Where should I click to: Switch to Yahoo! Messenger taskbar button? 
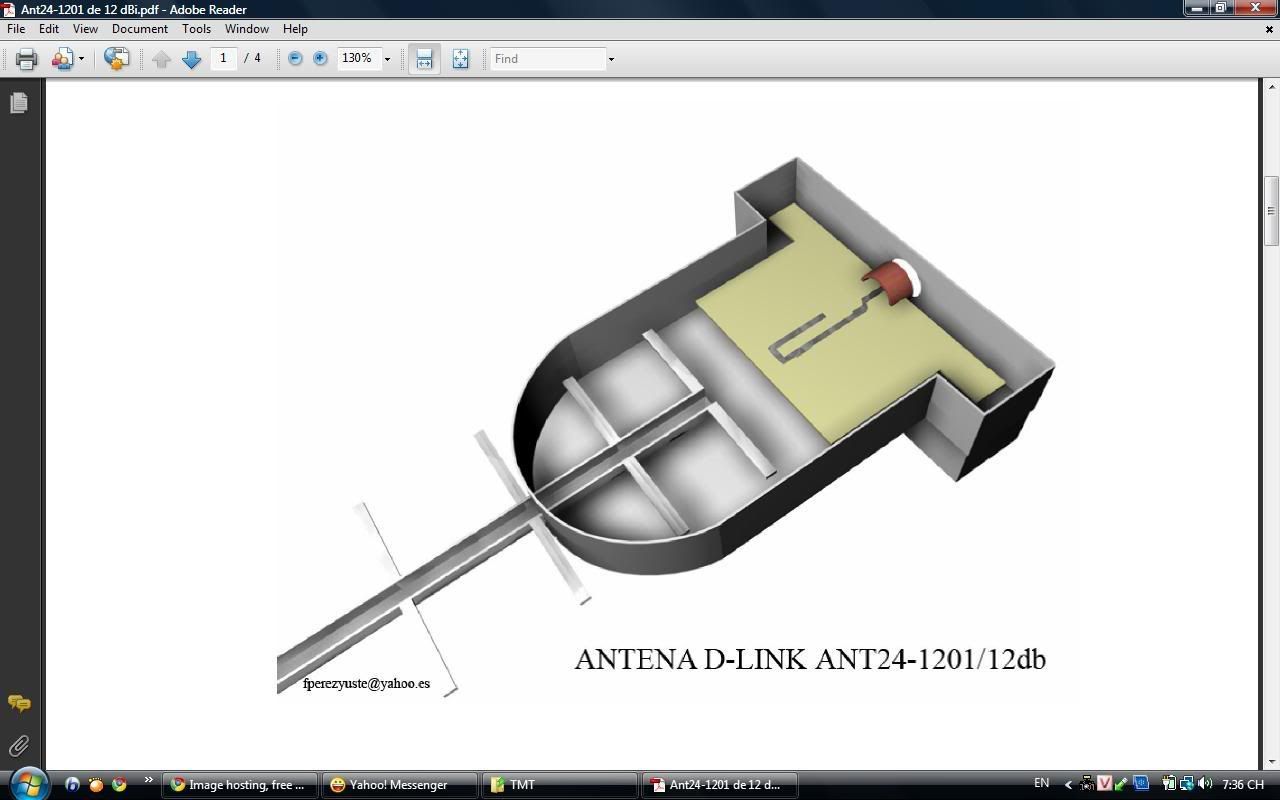(398, 785)
